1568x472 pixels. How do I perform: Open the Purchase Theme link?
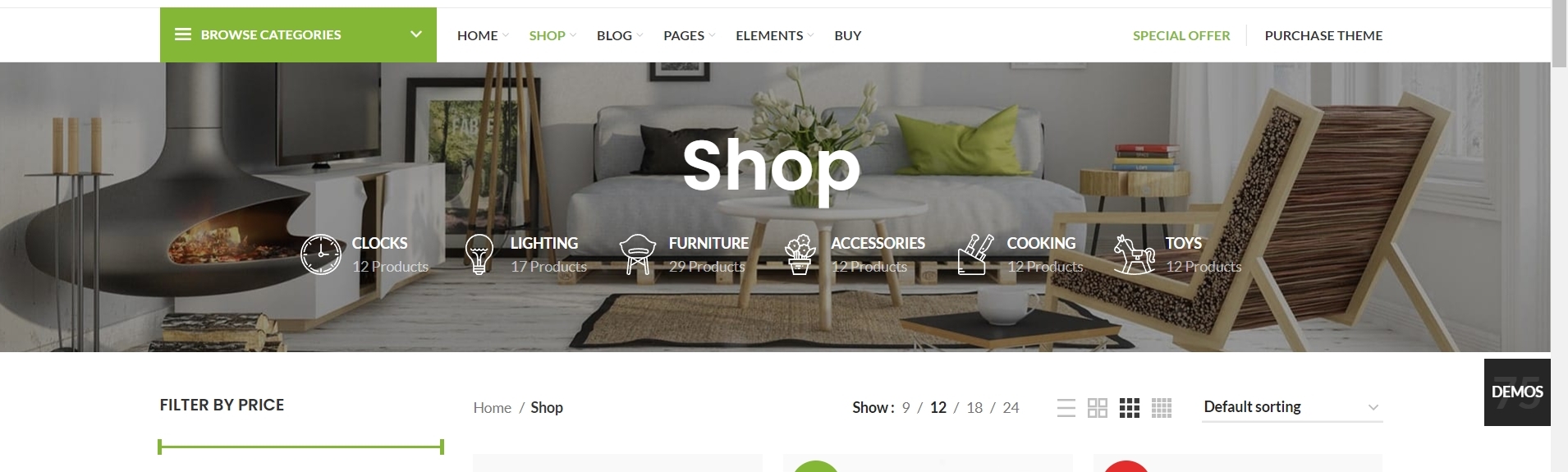coord(1323,35)
